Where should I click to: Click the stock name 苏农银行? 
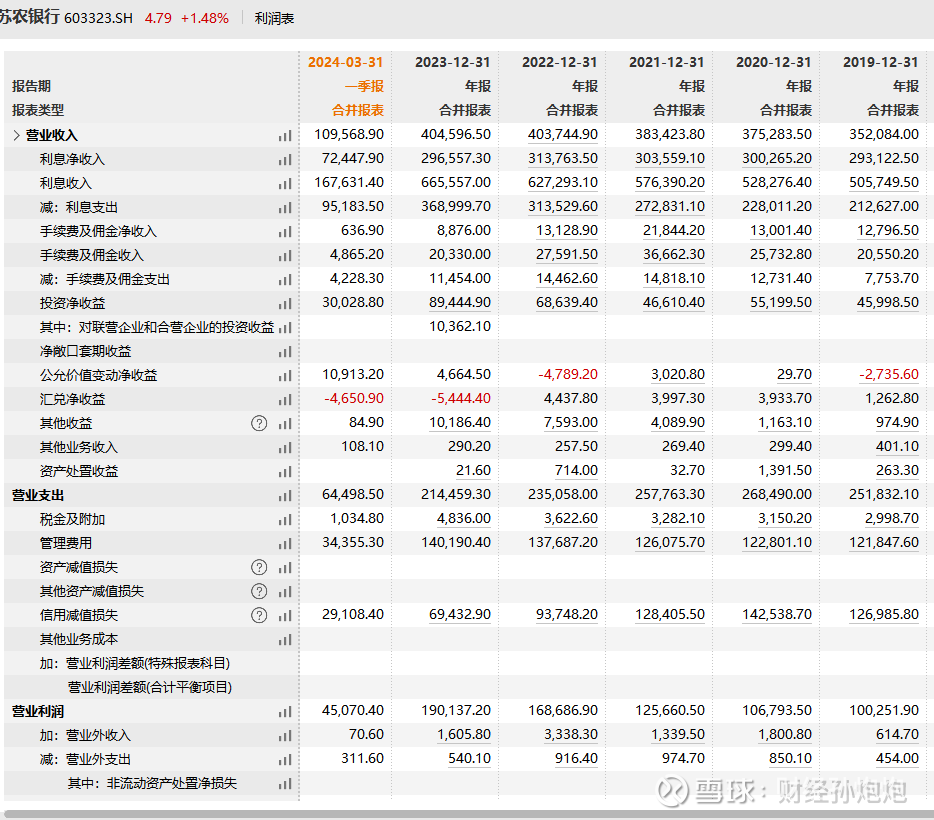click(32, 17)
